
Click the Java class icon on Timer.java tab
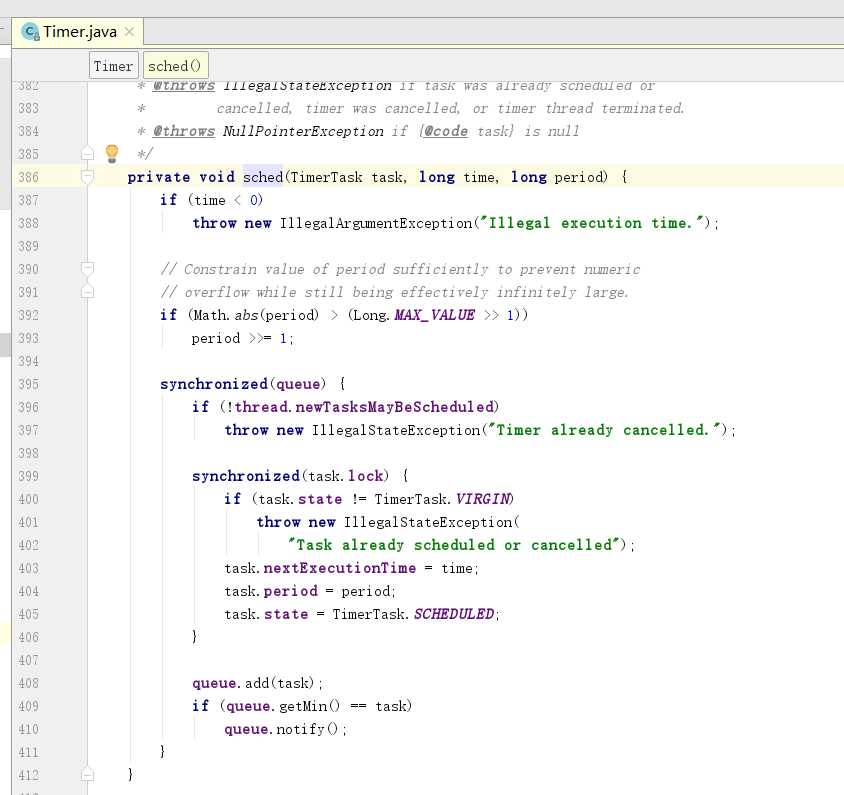(x=30, y=32)
